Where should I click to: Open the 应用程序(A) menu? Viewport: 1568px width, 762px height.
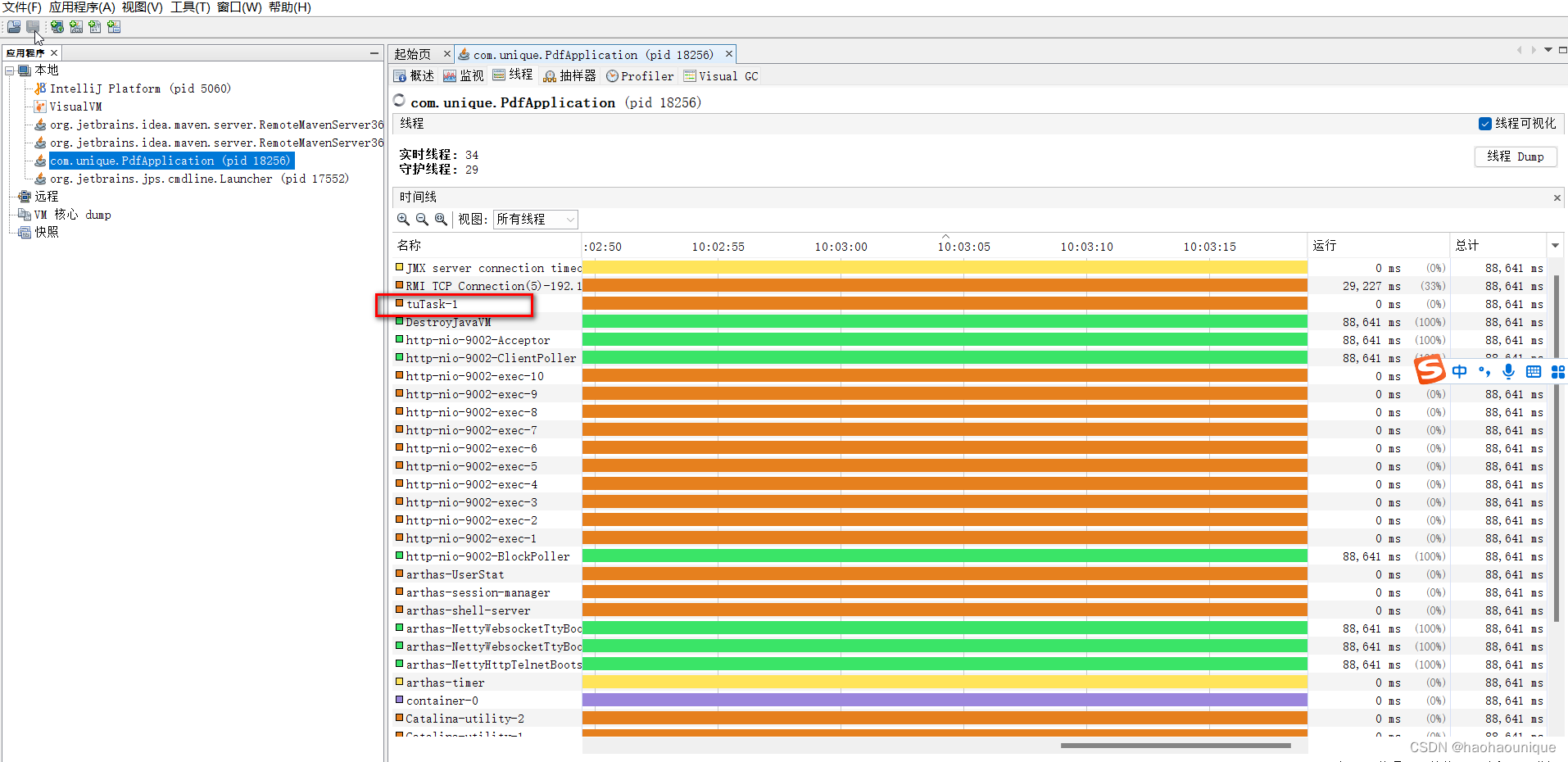(x=82, y=7)
